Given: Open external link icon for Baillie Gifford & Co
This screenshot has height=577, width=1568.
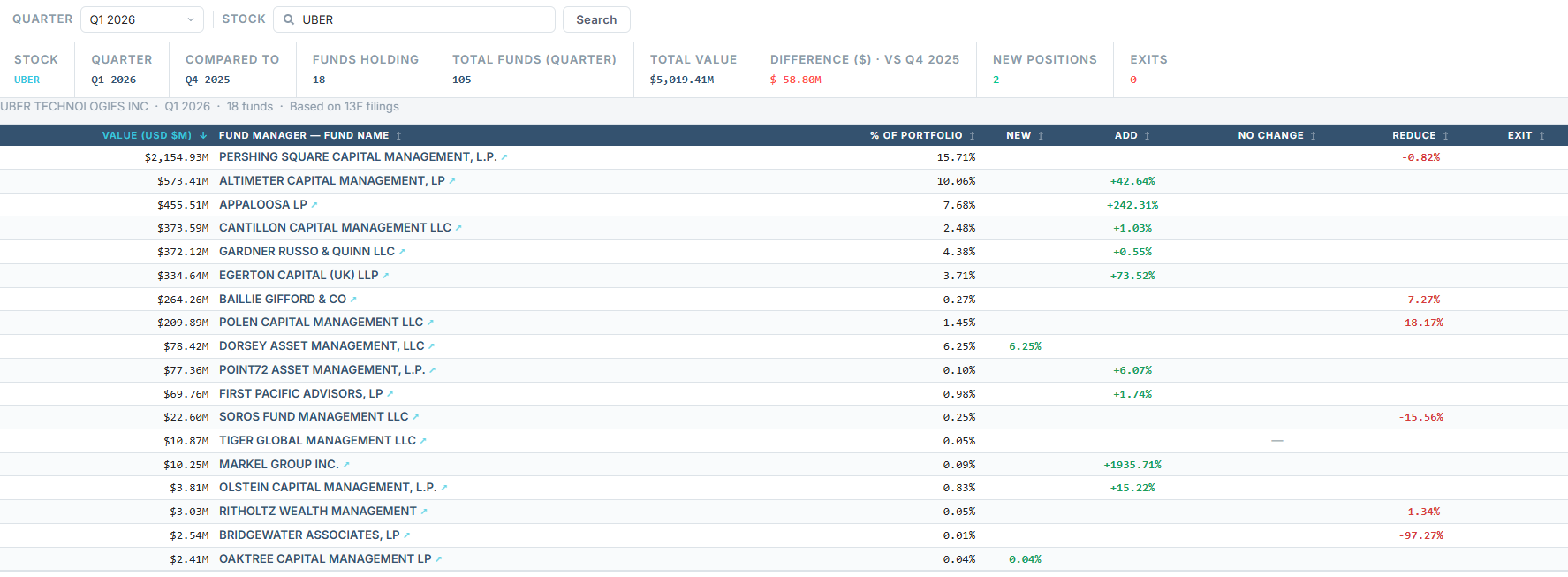Looking at the screenshot, I should pos(353,300).
